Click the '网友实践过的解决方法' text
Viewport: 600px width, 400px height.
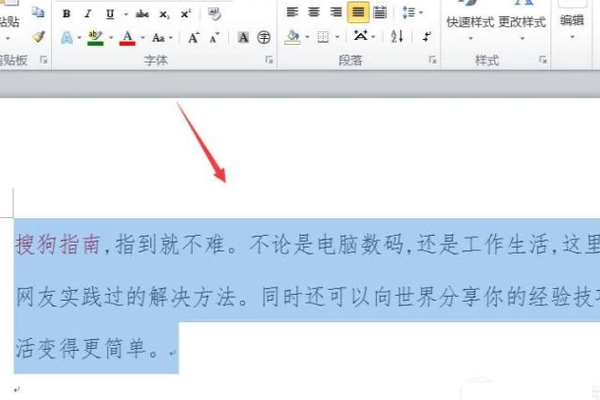coord(125,297)
